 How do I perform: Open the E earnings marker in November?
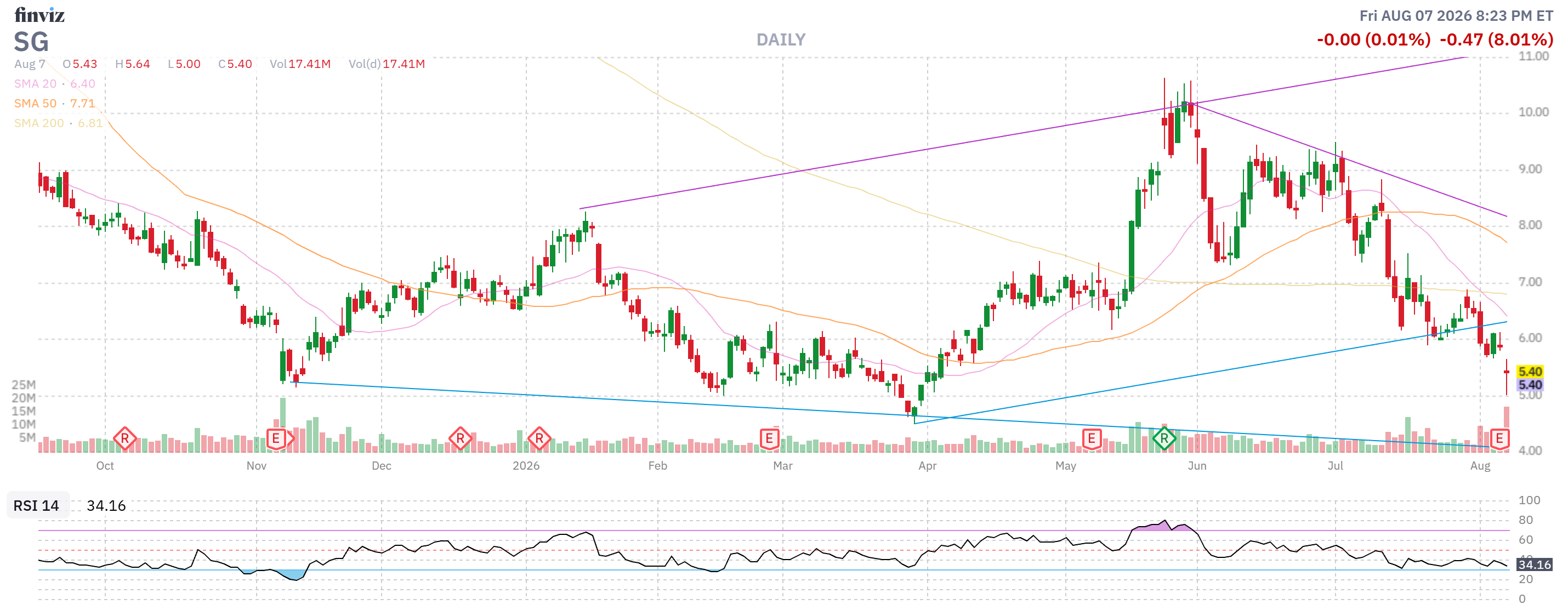click(x=276, y=438)
